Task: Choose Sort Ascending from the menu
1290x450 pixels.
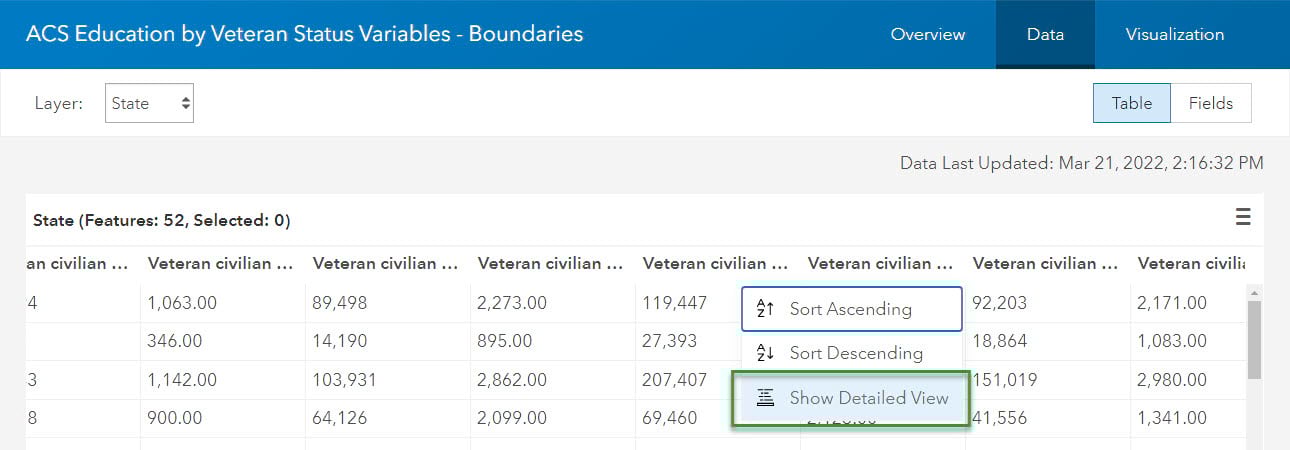Action: coord(851,309)
